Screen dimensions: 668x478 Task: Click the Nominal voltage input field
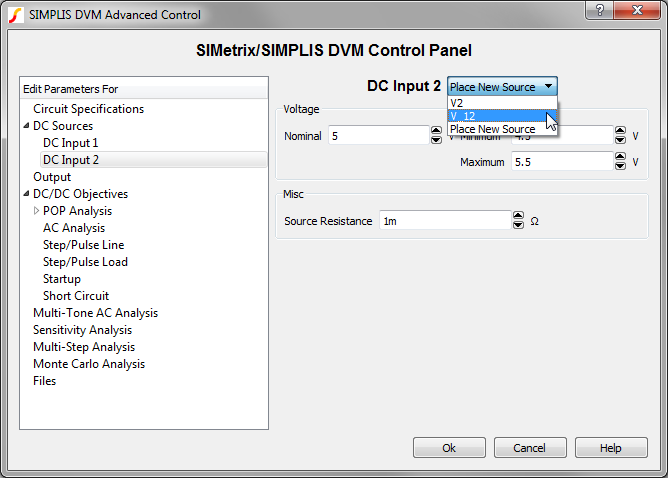click(377, 135)
